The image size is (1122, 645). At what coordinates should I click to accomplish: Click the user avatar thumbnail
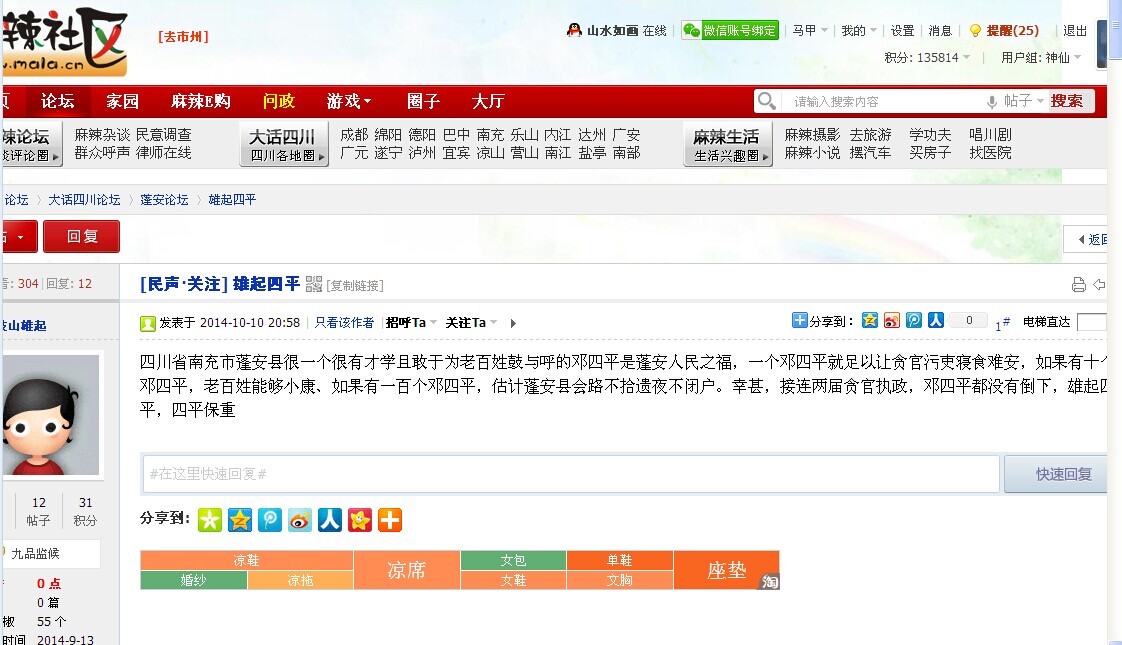point(50,415)
